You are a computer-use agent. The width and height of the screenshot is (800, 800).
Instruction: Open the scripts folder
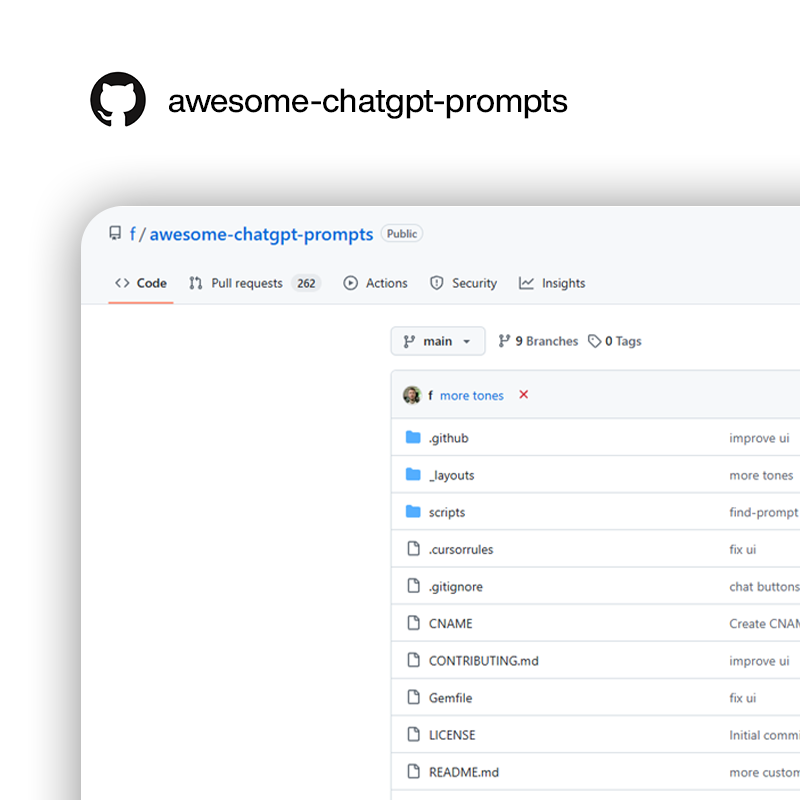[x=447, y=512]
